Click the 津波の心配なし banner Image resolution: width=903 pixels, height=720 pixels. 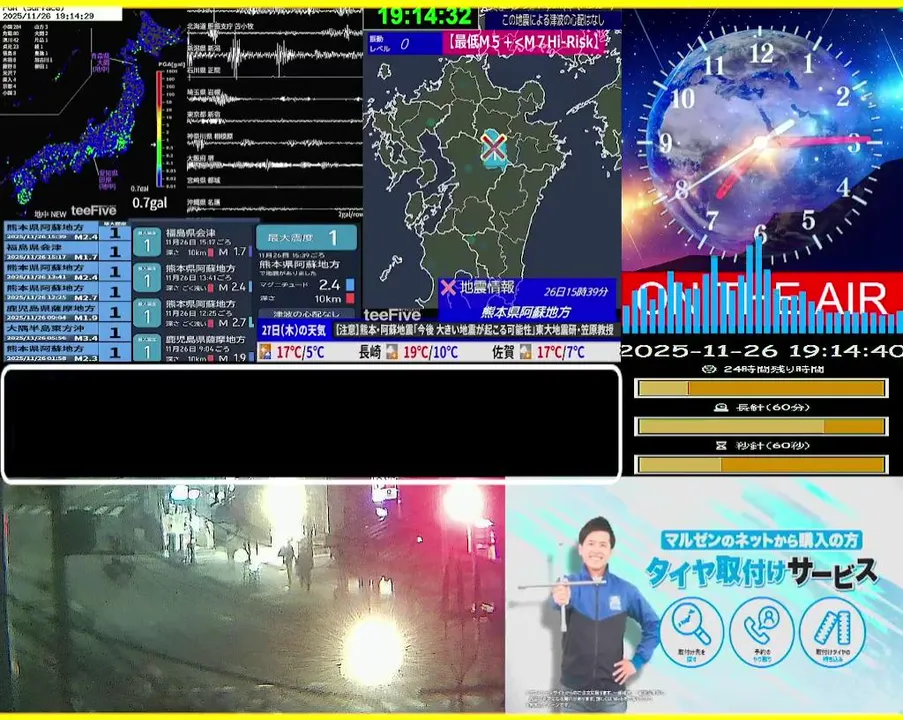[306, 314]
